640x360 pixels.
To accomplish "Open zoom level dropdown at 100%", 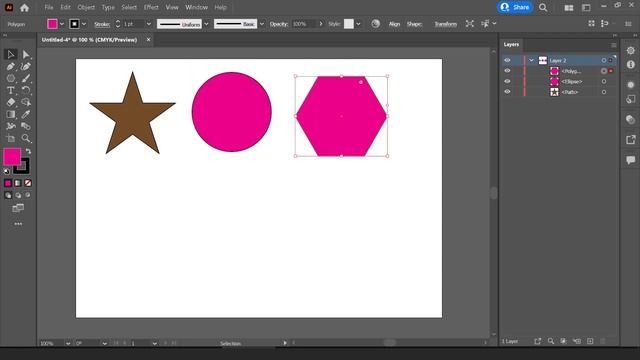I will pyautogui.click(x=68, y=343).
